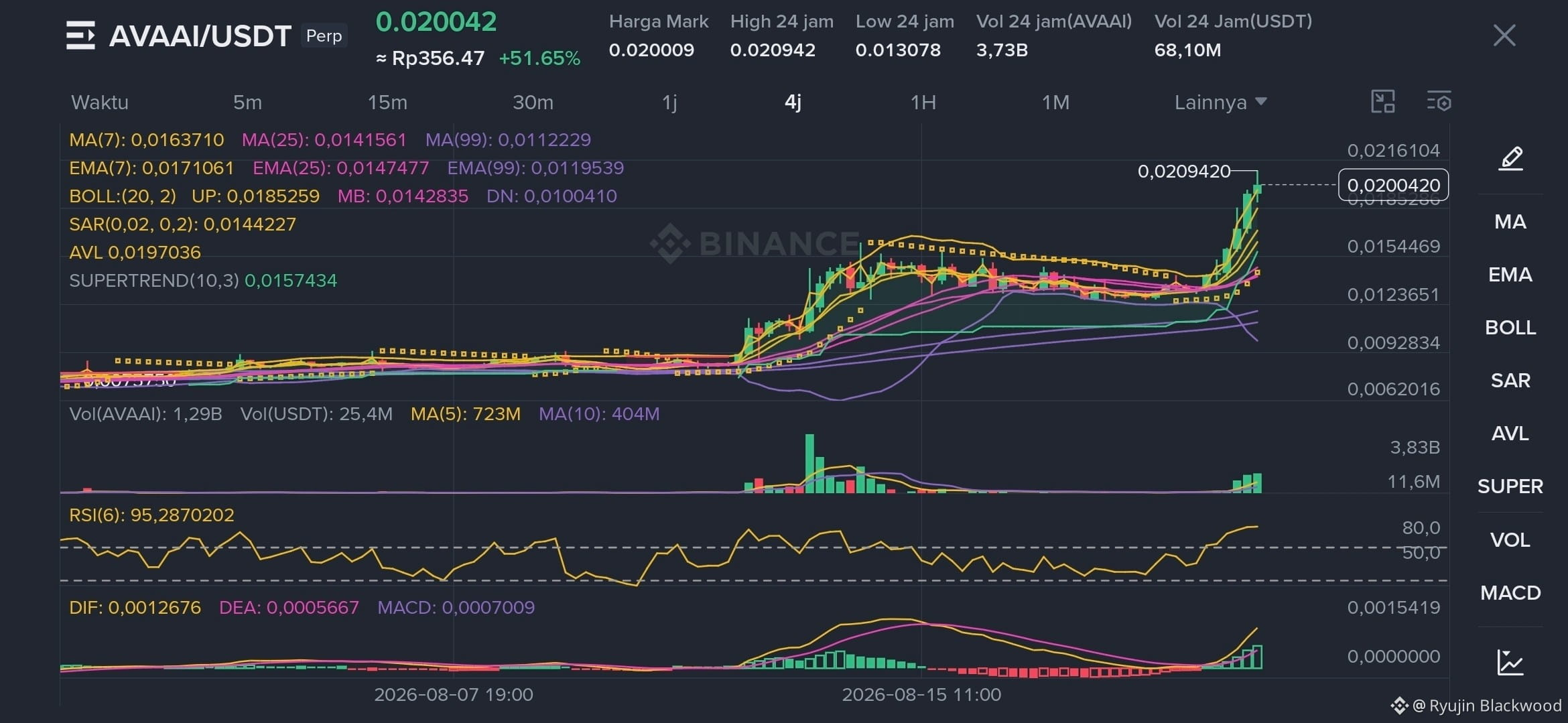The image size is (1568, 723).
Task: Expand the Lainnya timeframe dropdown
Action: tap(1220, 103)
